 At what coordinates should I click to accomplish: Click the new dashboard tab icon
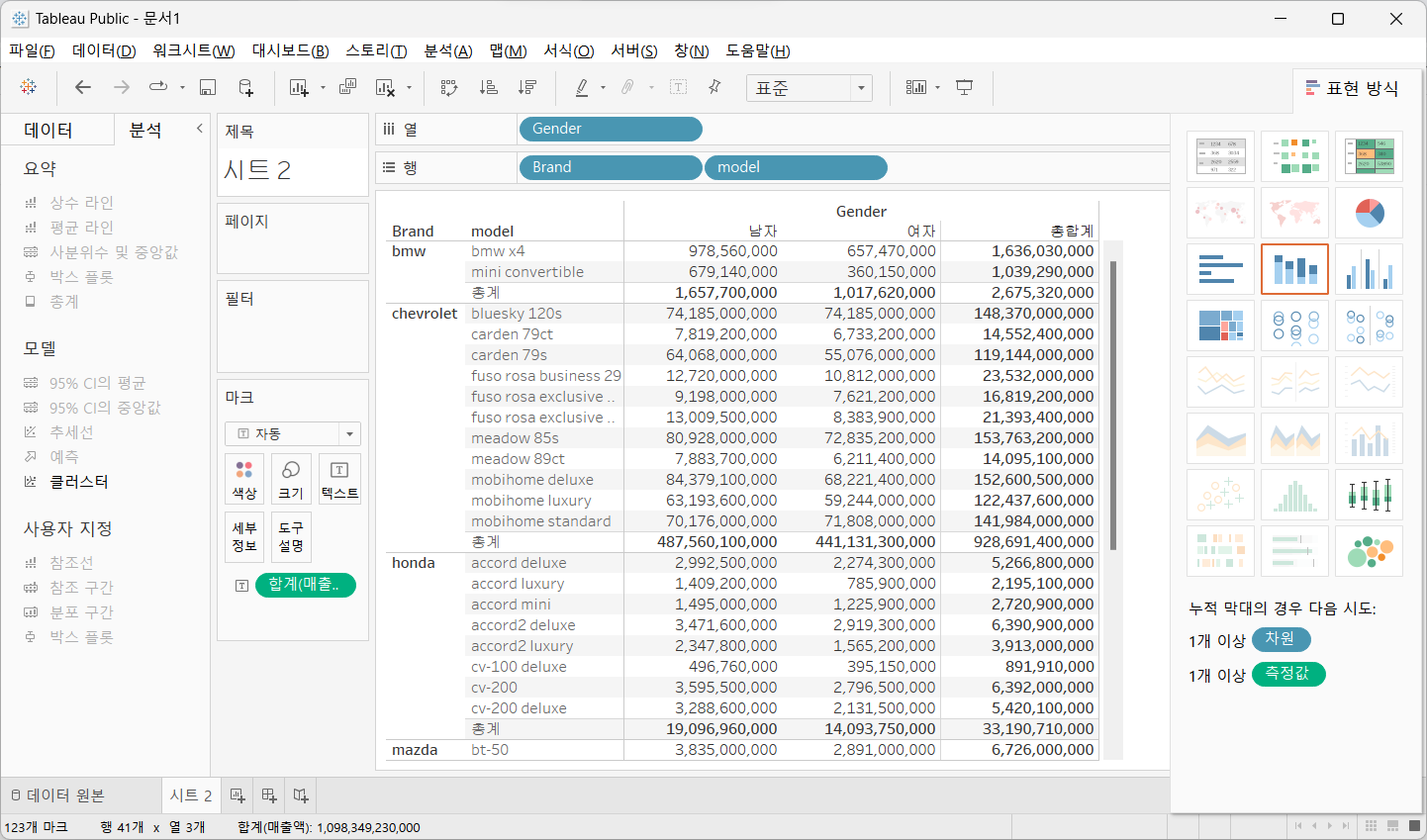coord(269,795)
